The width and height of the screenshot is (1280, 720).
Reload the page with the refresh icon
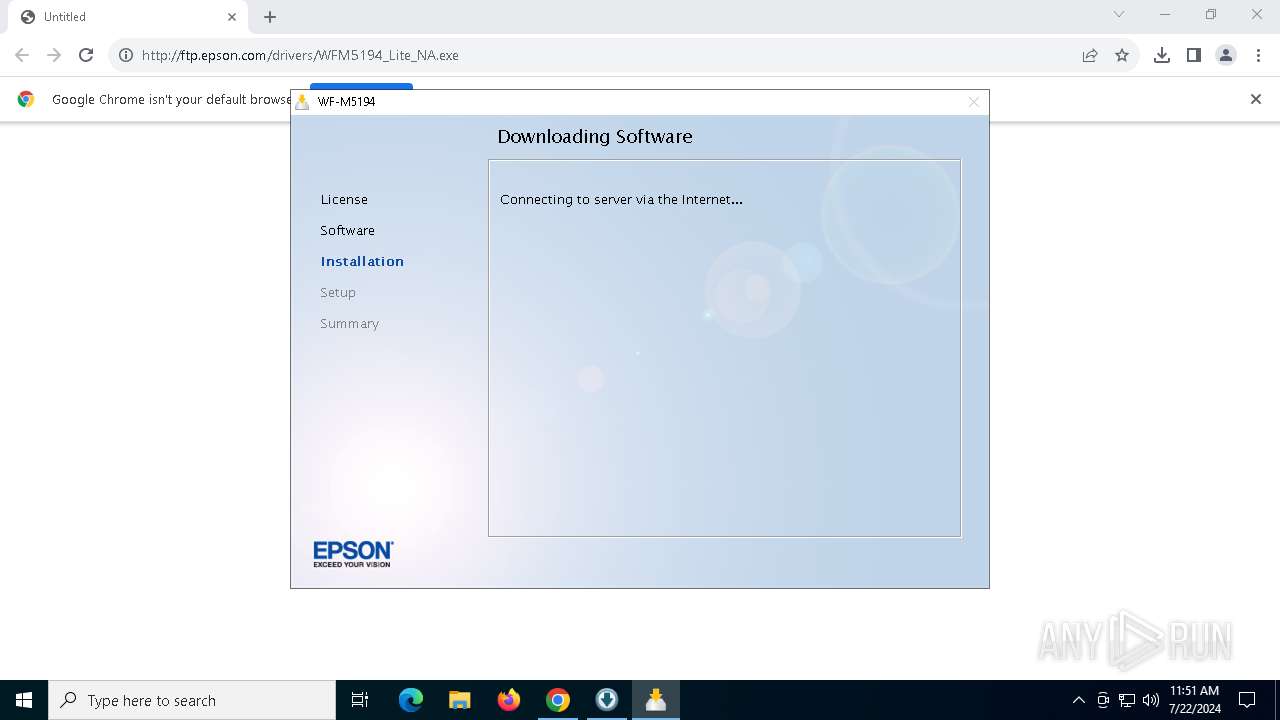(86, 55)
